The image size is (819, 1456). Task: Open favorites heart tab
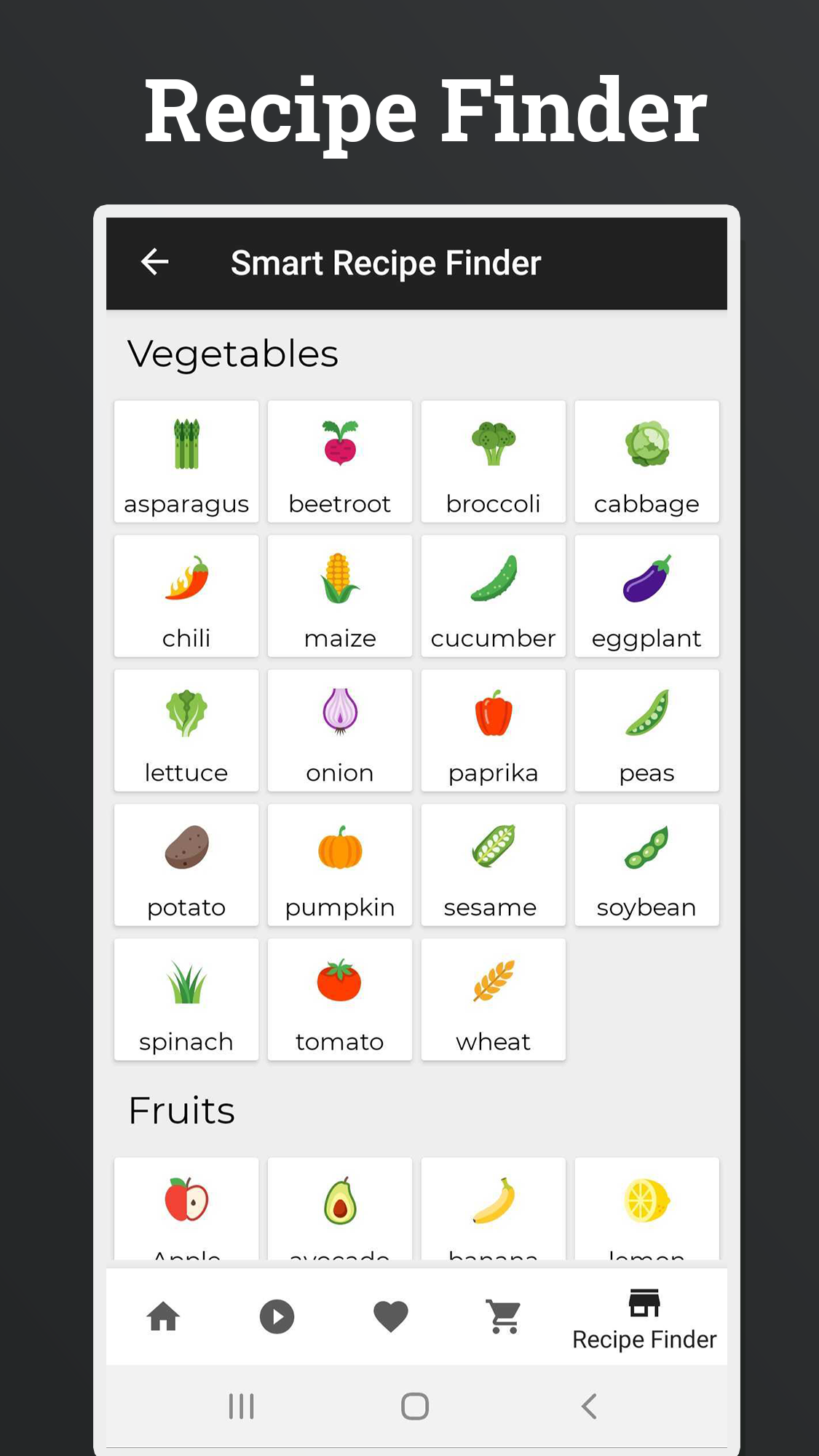pyautogui.click(x=390, y=1316)
